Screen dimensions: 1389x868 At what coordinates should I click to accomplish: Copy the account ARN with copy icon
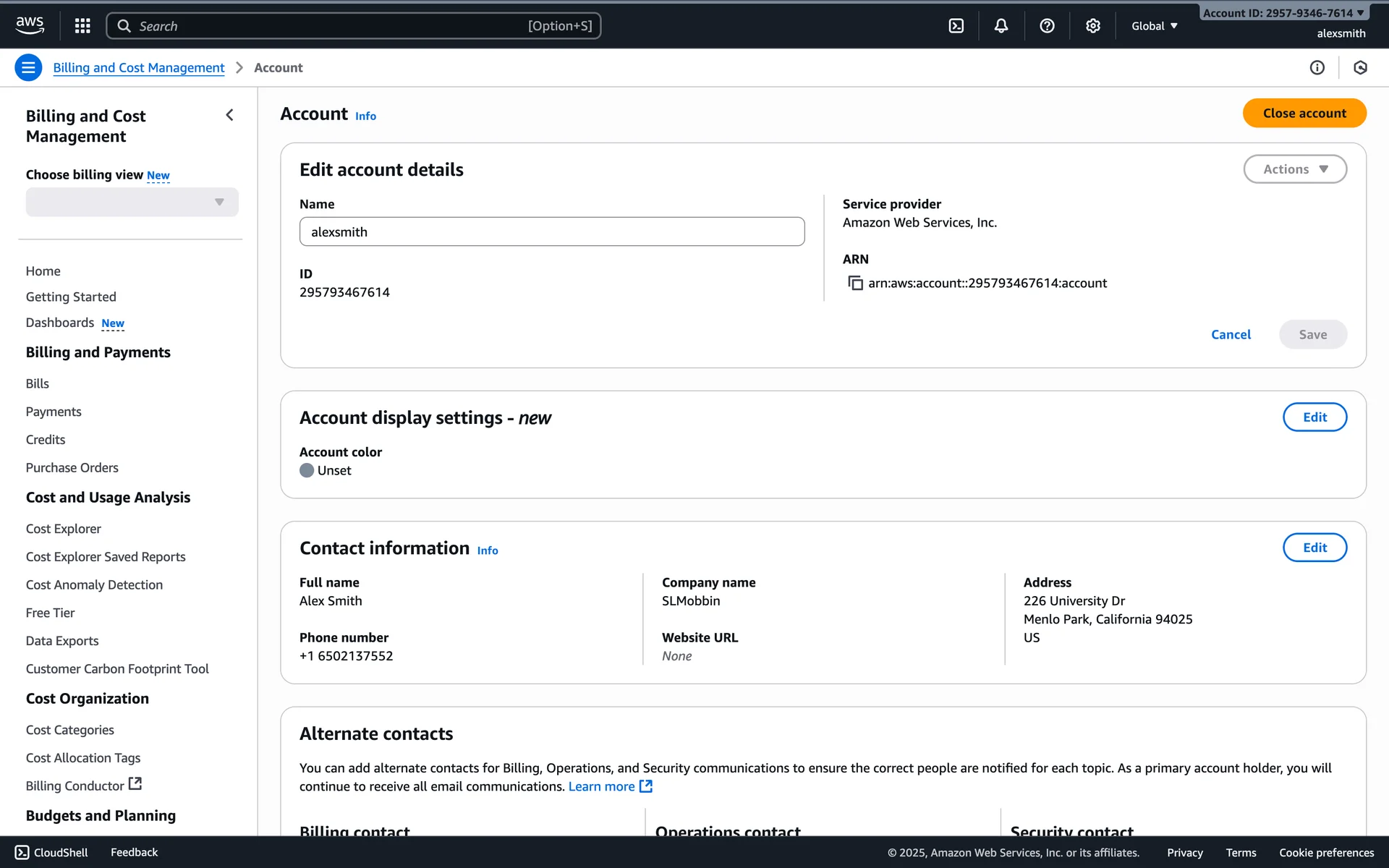tap(855, 283)
